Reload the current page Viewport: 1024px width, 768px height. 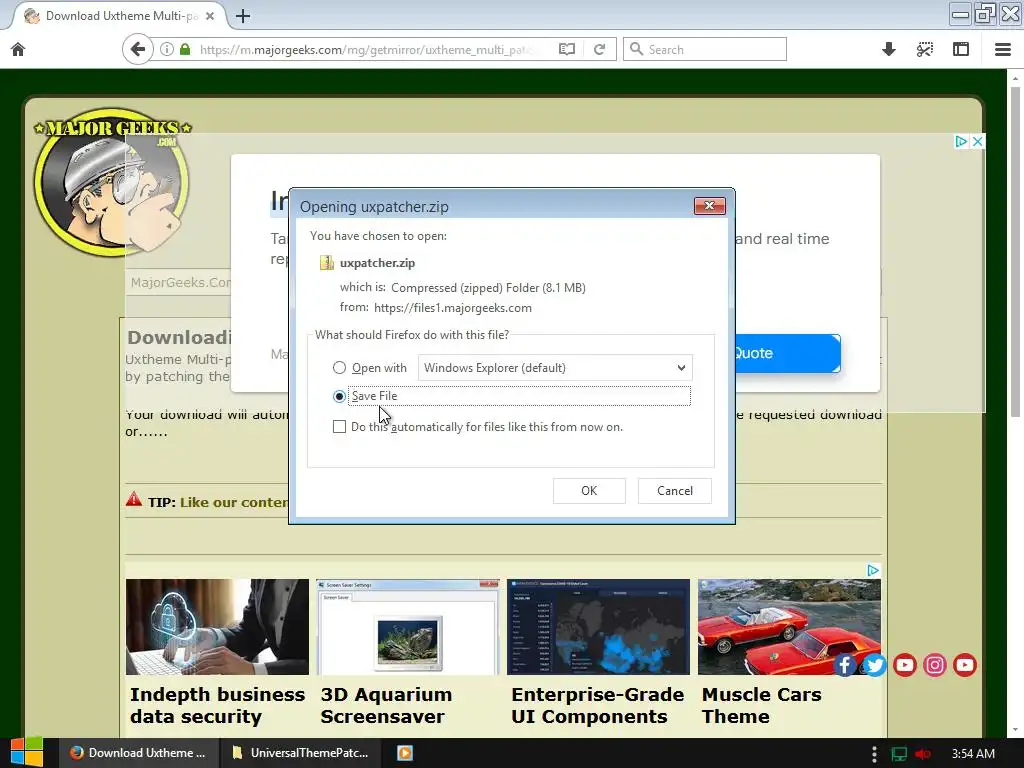click(x=600, y=50)
